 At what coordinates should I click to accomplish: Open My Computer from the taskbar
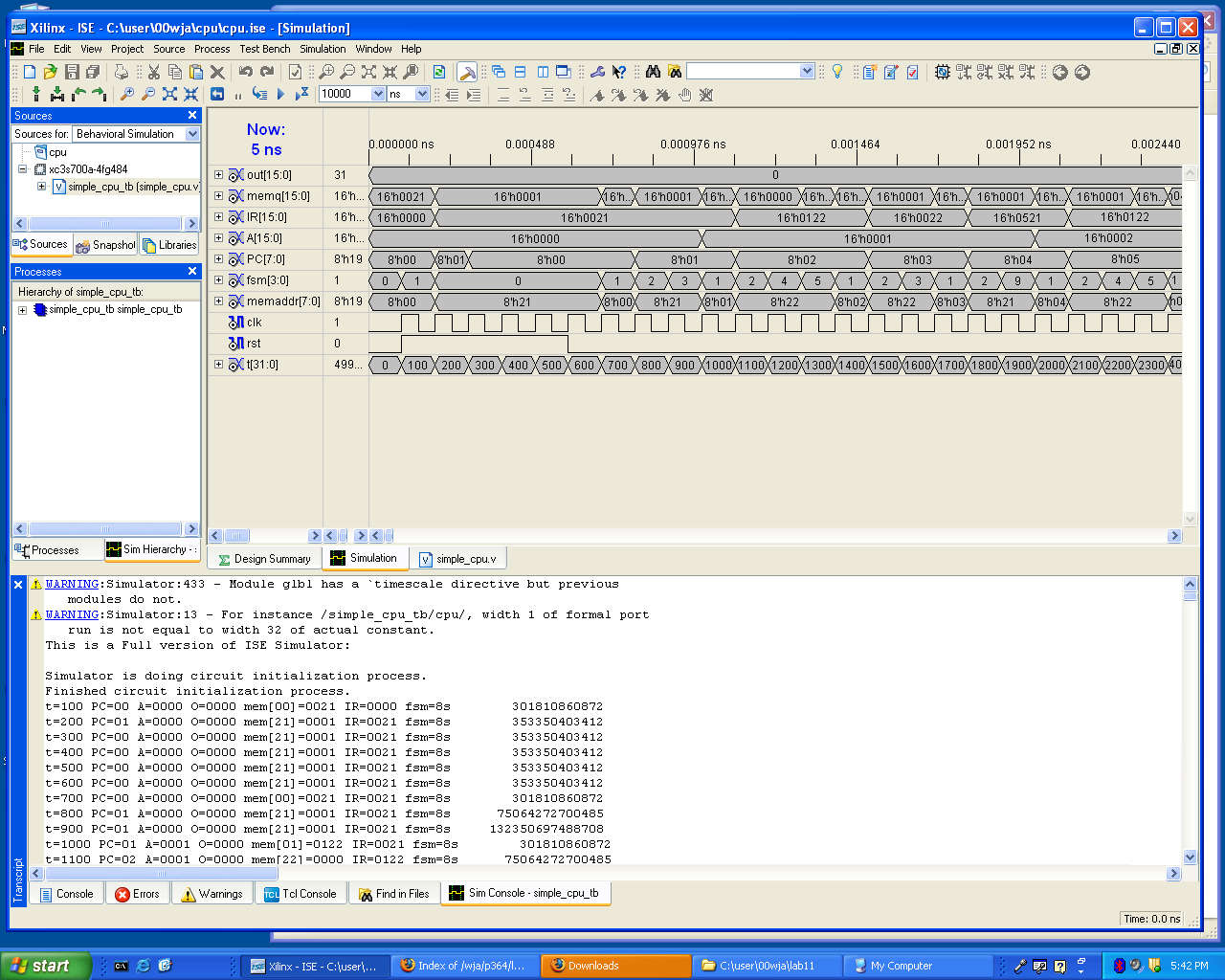click(919, 966)
